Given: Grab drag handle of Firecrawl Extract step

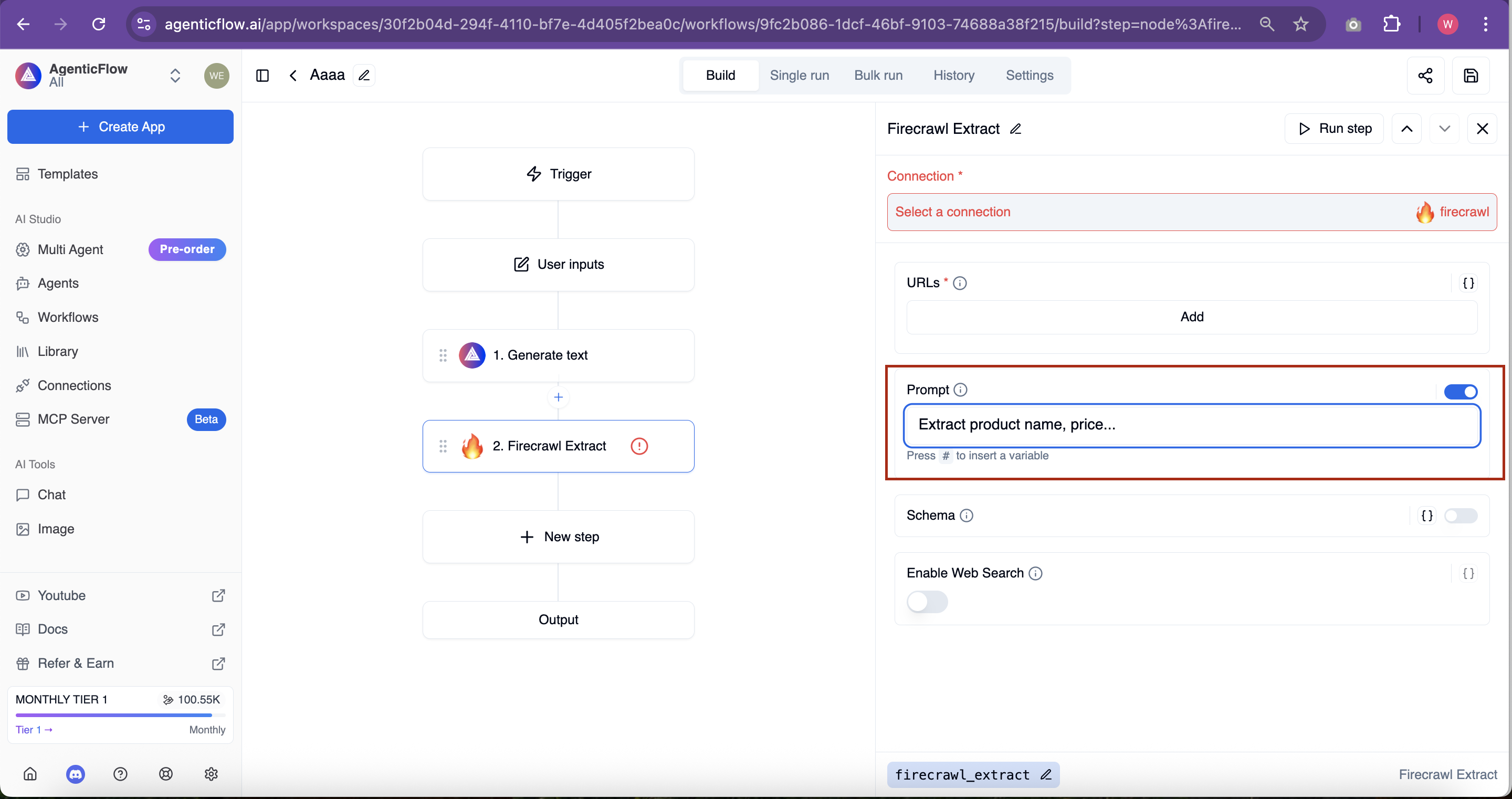Looking at the screenshot, I should tap(443, 446).
